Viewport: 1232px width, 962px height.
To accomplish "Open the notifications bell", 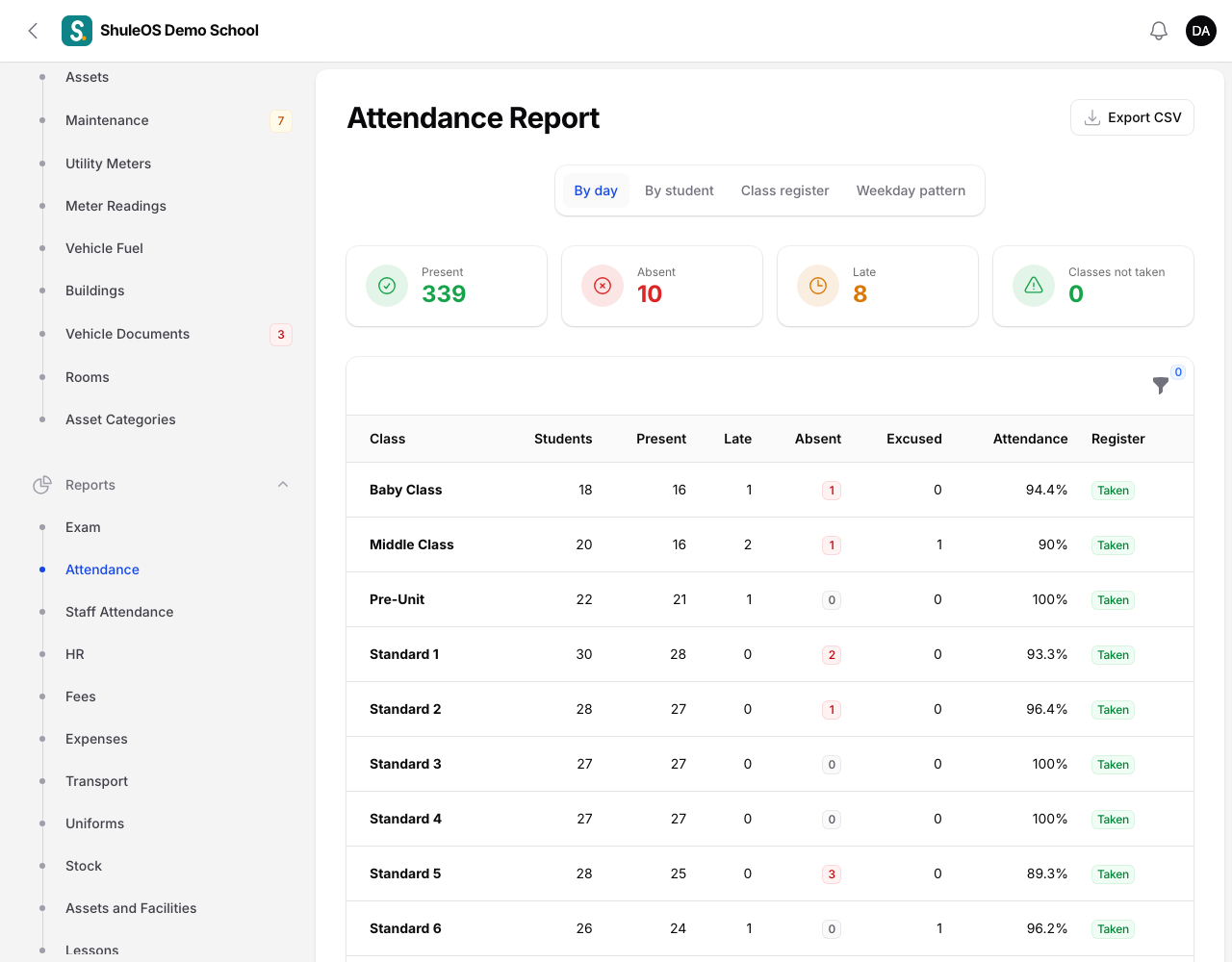I will 1159,31.
